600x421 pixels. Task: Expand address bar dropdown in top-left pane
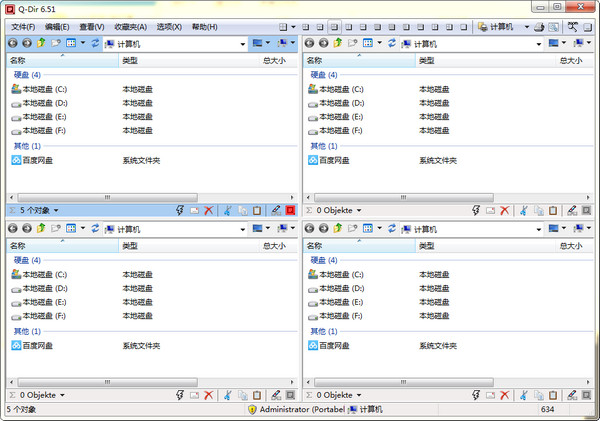243,44
